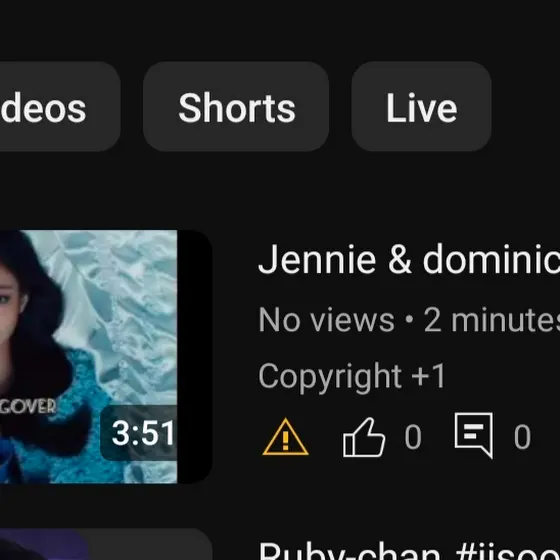Viewport: 560px width, 560px height.
Task: Open the Jennie video thumbnail
Action: (106, 357)
